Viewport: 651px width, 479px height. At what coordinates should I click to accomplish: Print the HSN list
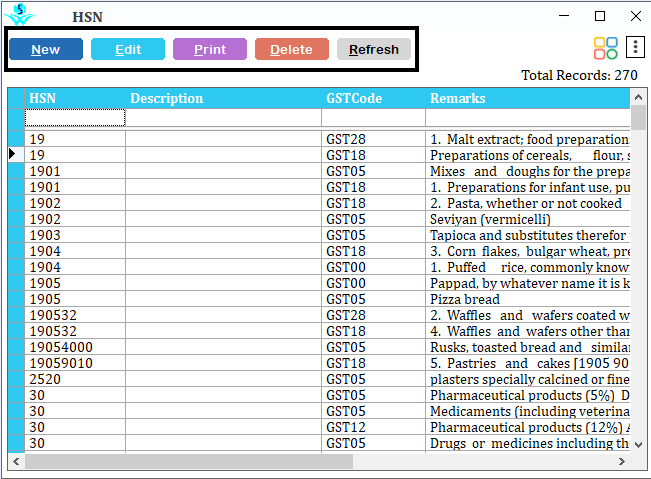tap(210, 49)
